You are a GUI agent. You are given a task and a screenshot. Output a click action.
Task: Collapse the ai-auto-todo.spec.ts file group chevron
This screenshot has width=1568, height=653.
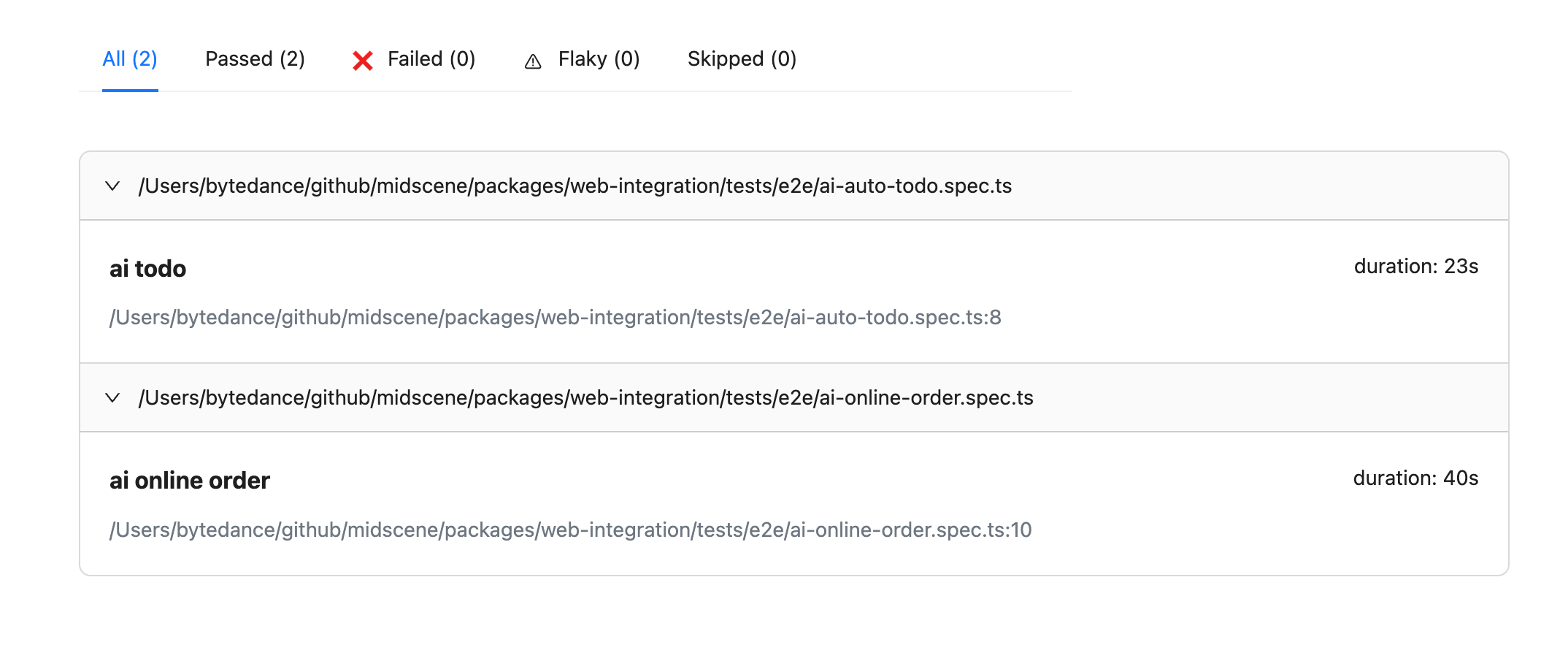coord(112,186)
